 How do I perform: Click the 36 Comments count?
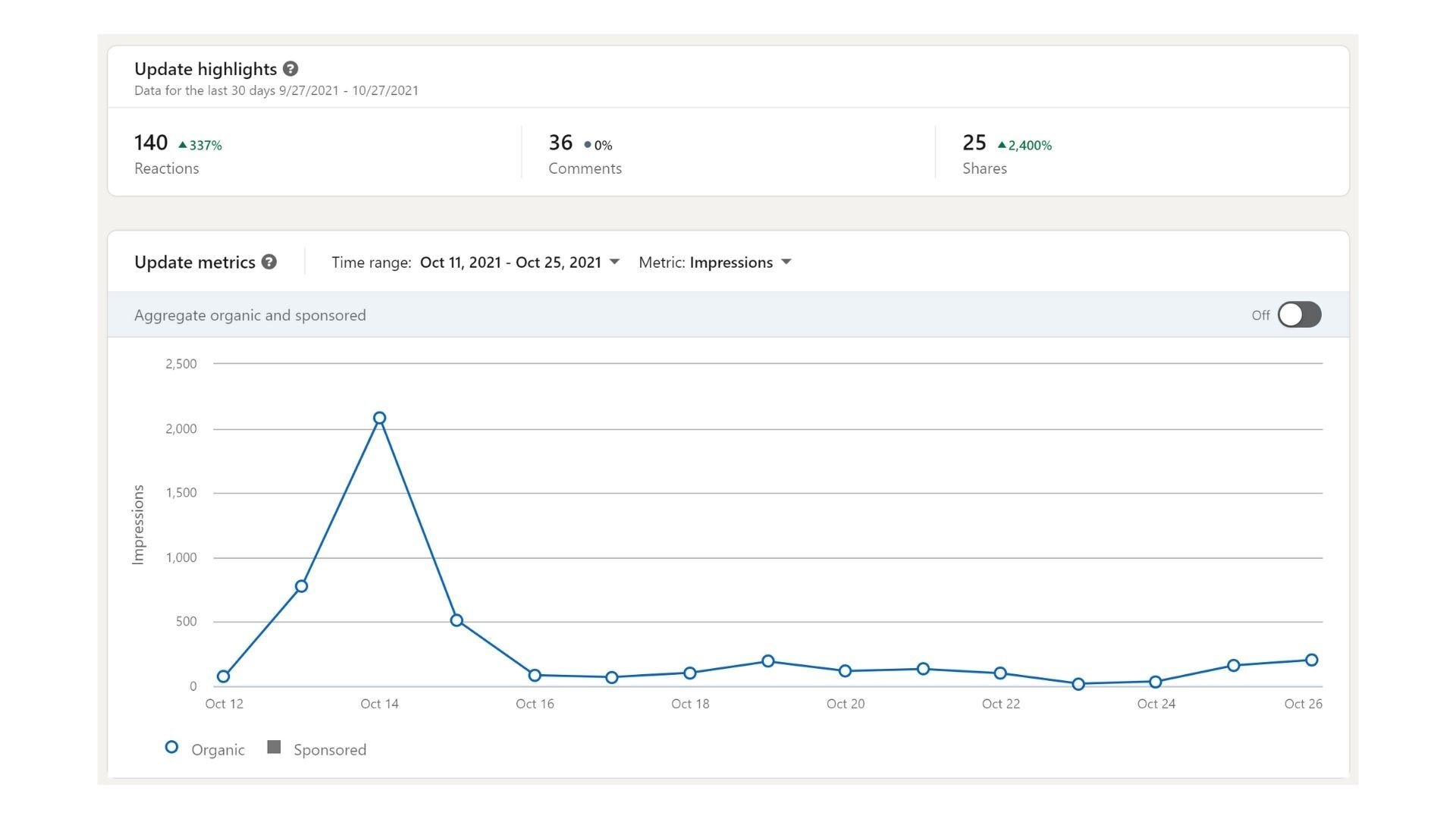point(560,143)
